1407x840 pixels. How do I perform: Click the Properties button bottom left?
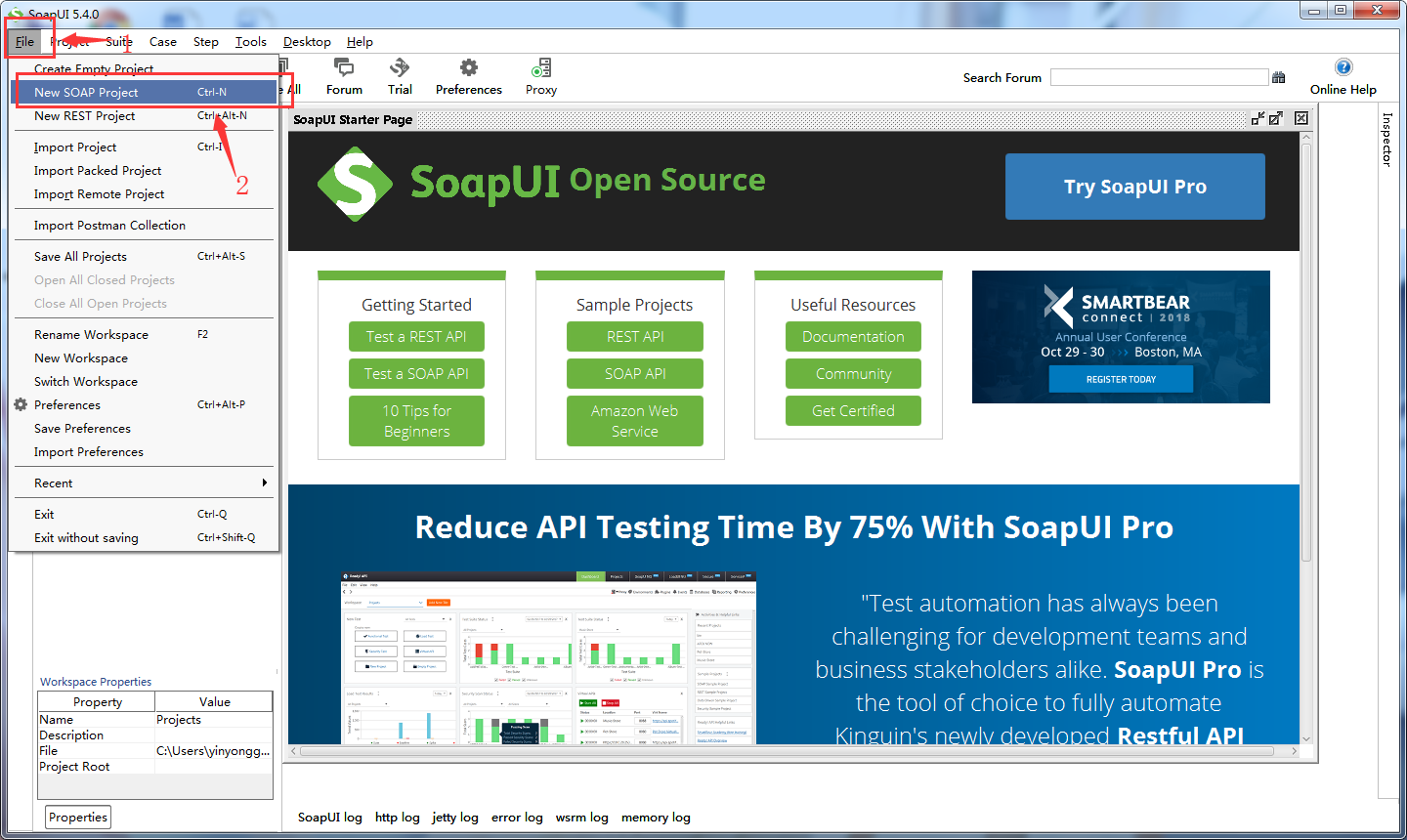(x=77, y=817)
